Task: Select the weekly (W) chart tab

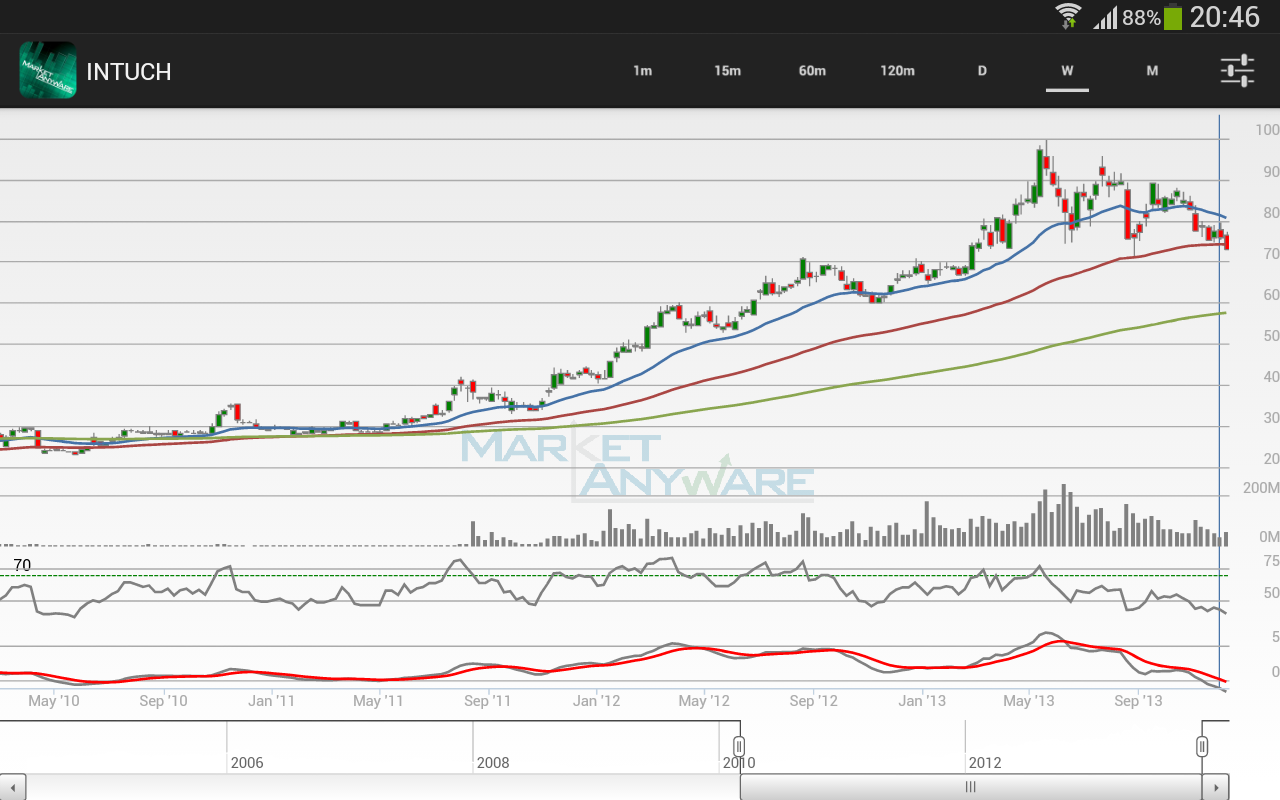Action: tap(1067, 71)
